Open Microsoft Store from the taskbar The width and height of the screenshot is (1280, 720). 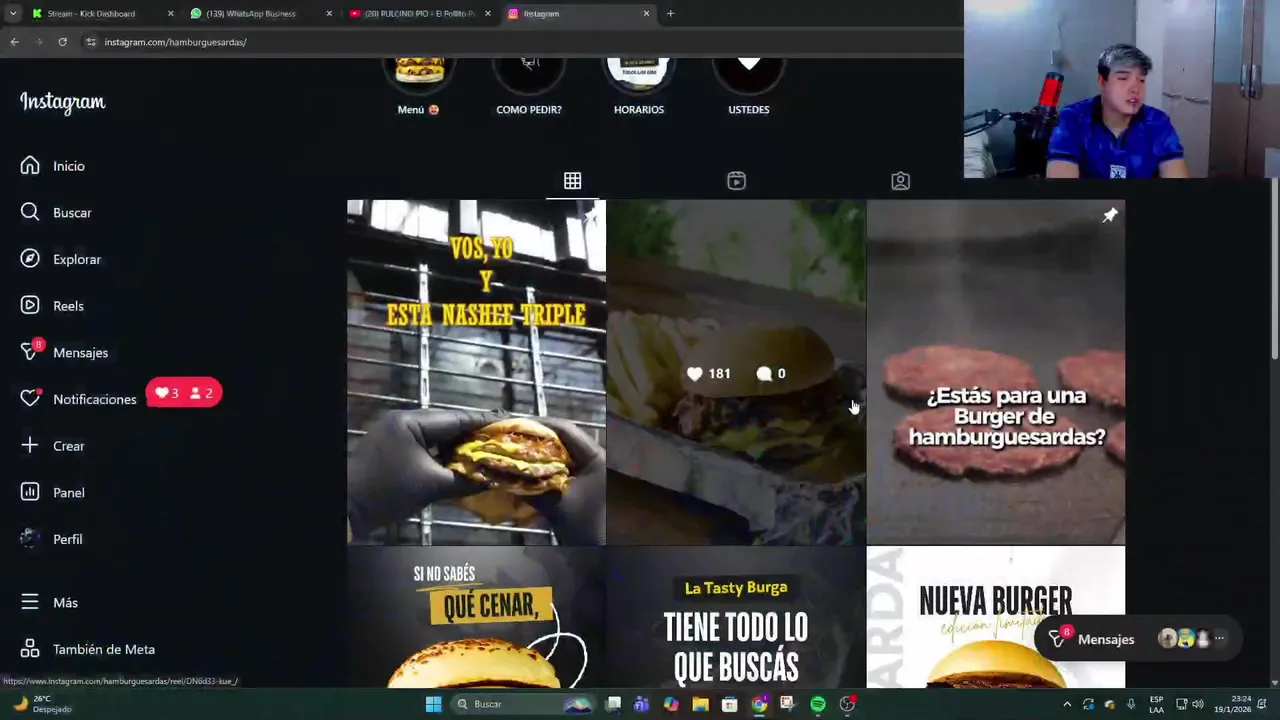click(730, 704)
